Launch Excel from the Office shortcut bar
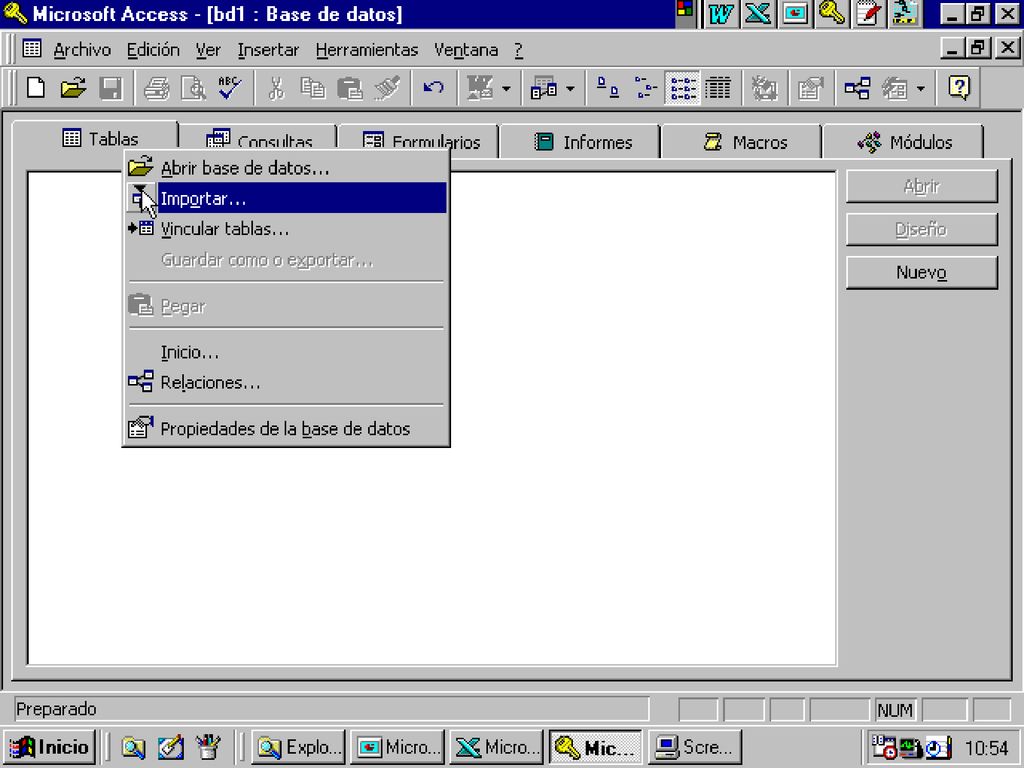The width and height of the screenshot is (1024, 768). pos(758,14)
